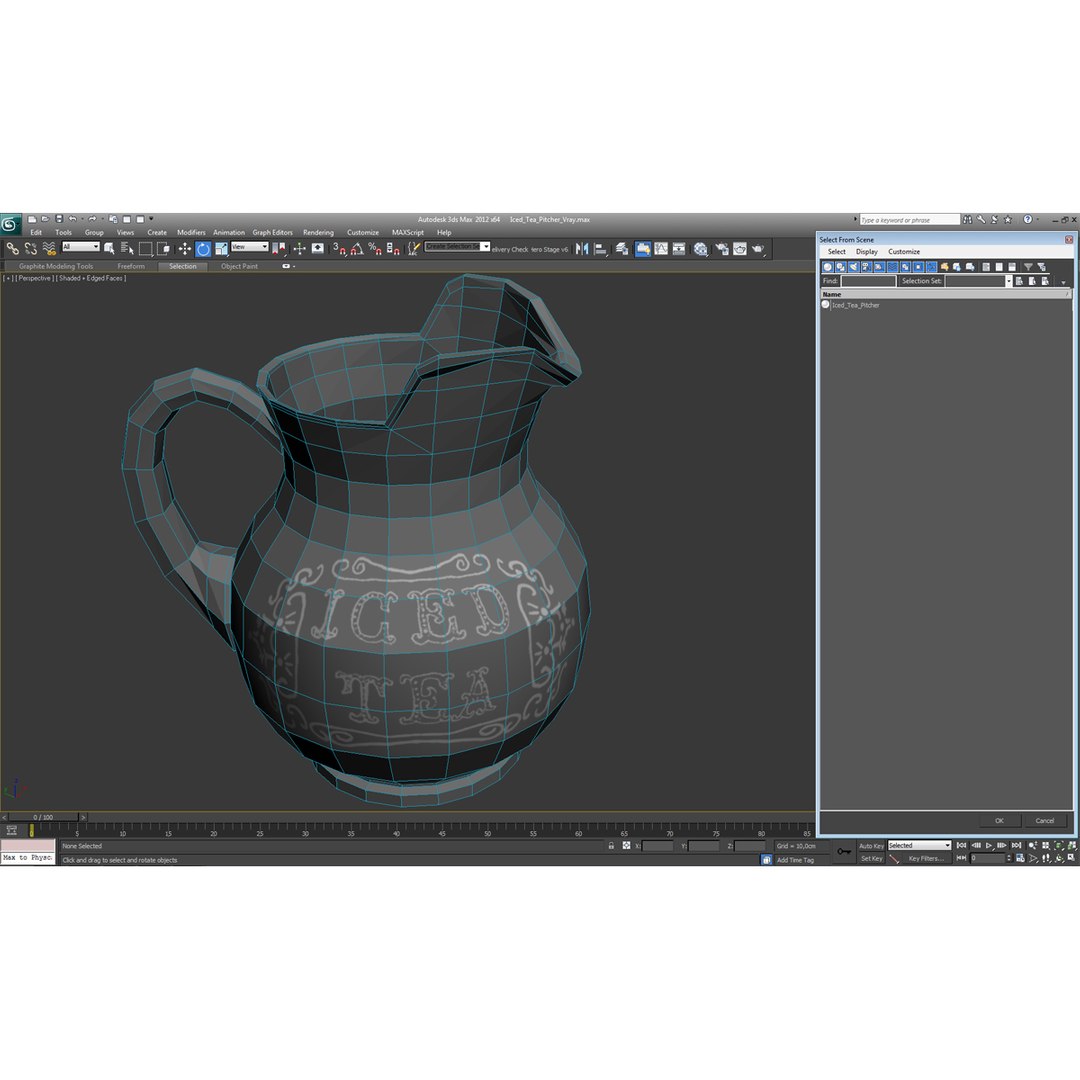Toggle the Selection Lock padlock
1080x1080 pixels.
[x=611, y=845]
